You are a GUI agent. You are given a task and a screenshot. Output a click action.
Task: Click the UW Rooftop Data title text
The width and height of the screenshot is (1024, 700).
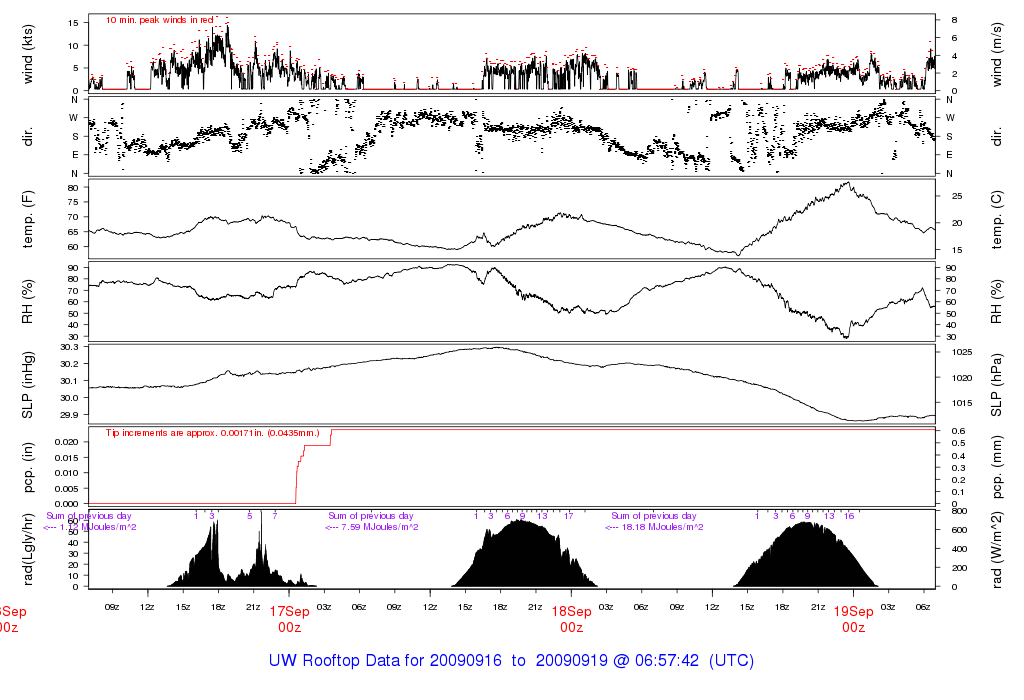pyautogui.click(x=511, y=660)
